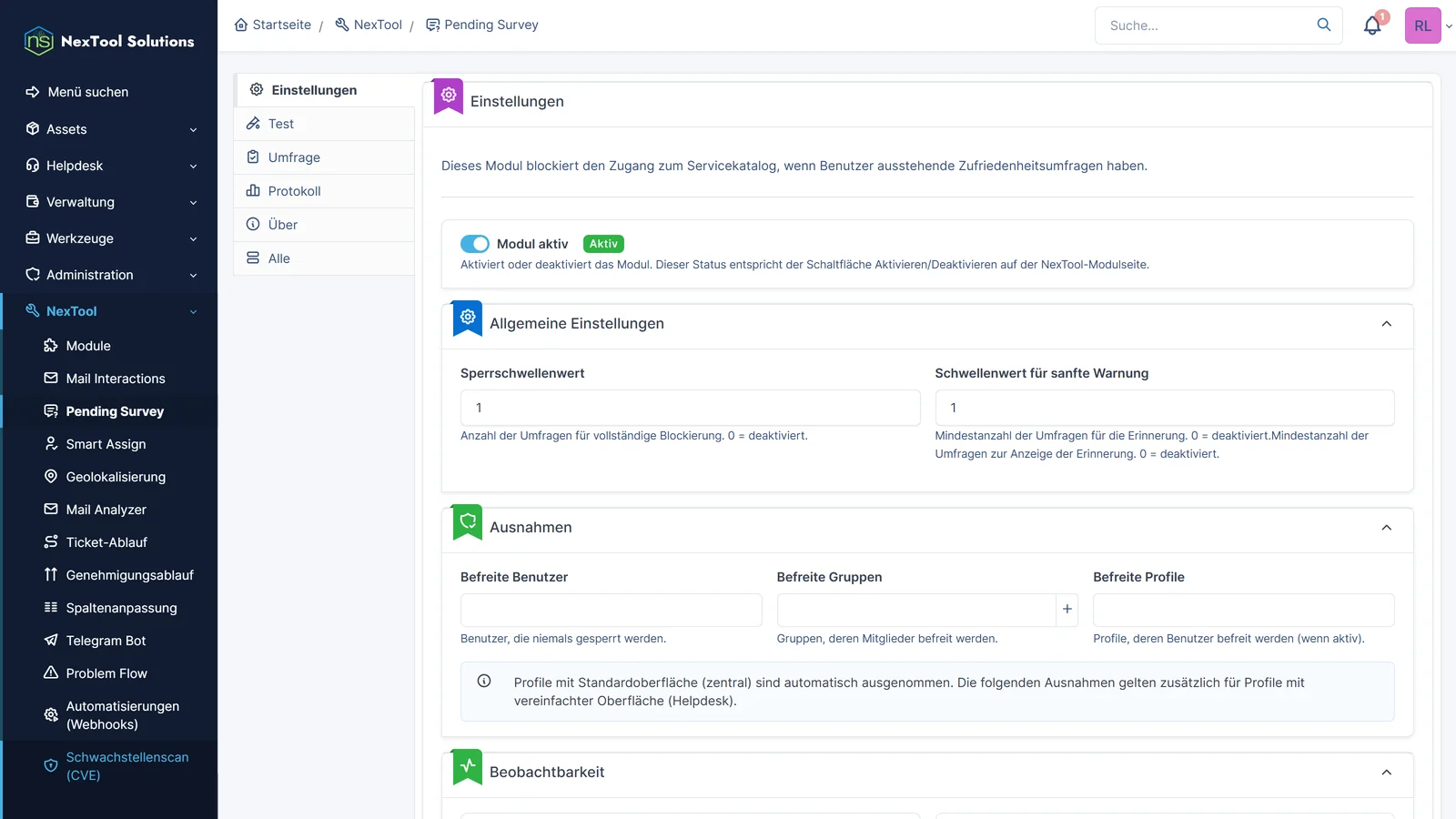Click the Schwellenwert für sanfte Warnung field

(x=1165, y=408)
